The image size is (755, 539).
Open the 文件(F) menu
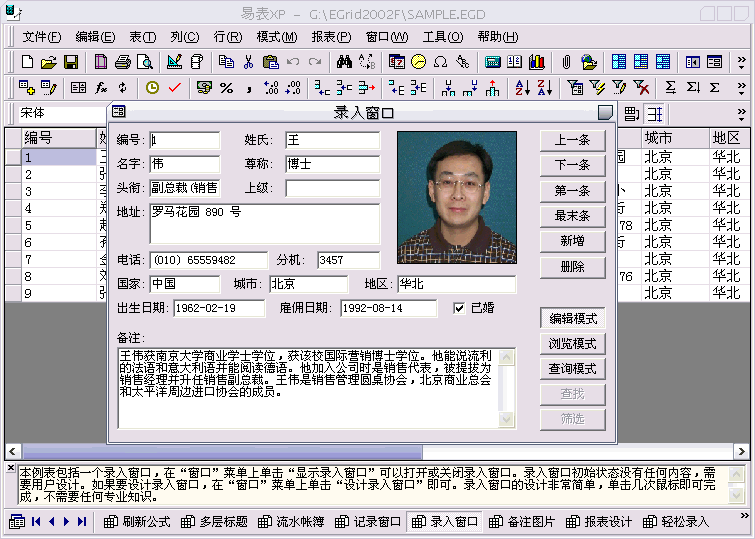(x=42, y=37)
